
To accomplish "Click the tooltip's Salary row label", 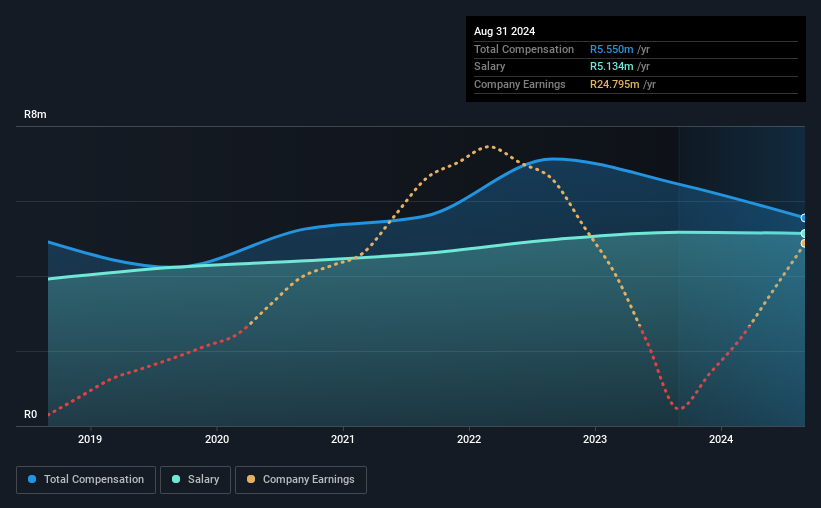I will tap(490, 67).
